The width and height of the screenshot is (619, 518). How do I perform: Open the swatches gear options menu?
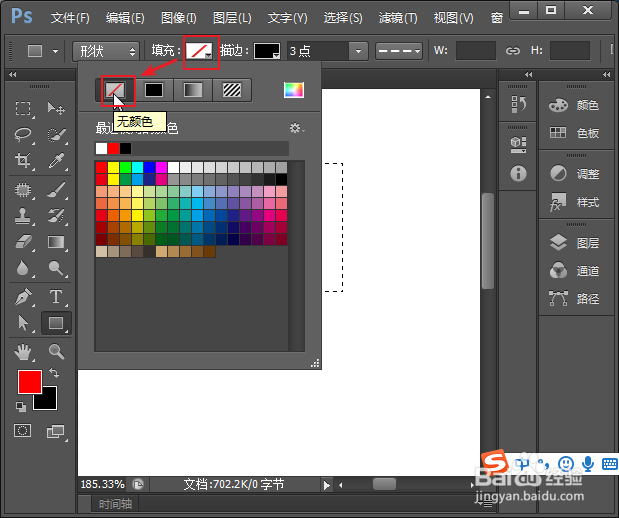tap(296, 128)
